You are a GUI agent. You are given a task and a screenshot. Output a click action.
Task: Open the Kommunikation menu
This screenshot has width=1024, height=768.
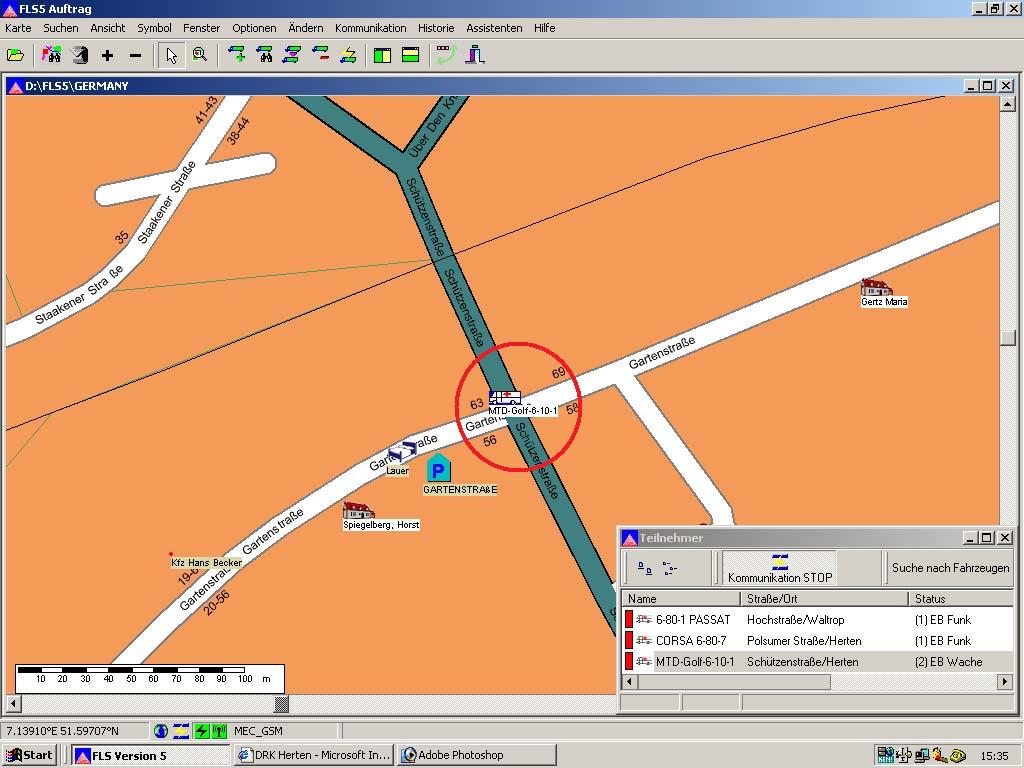click(370, 28)
